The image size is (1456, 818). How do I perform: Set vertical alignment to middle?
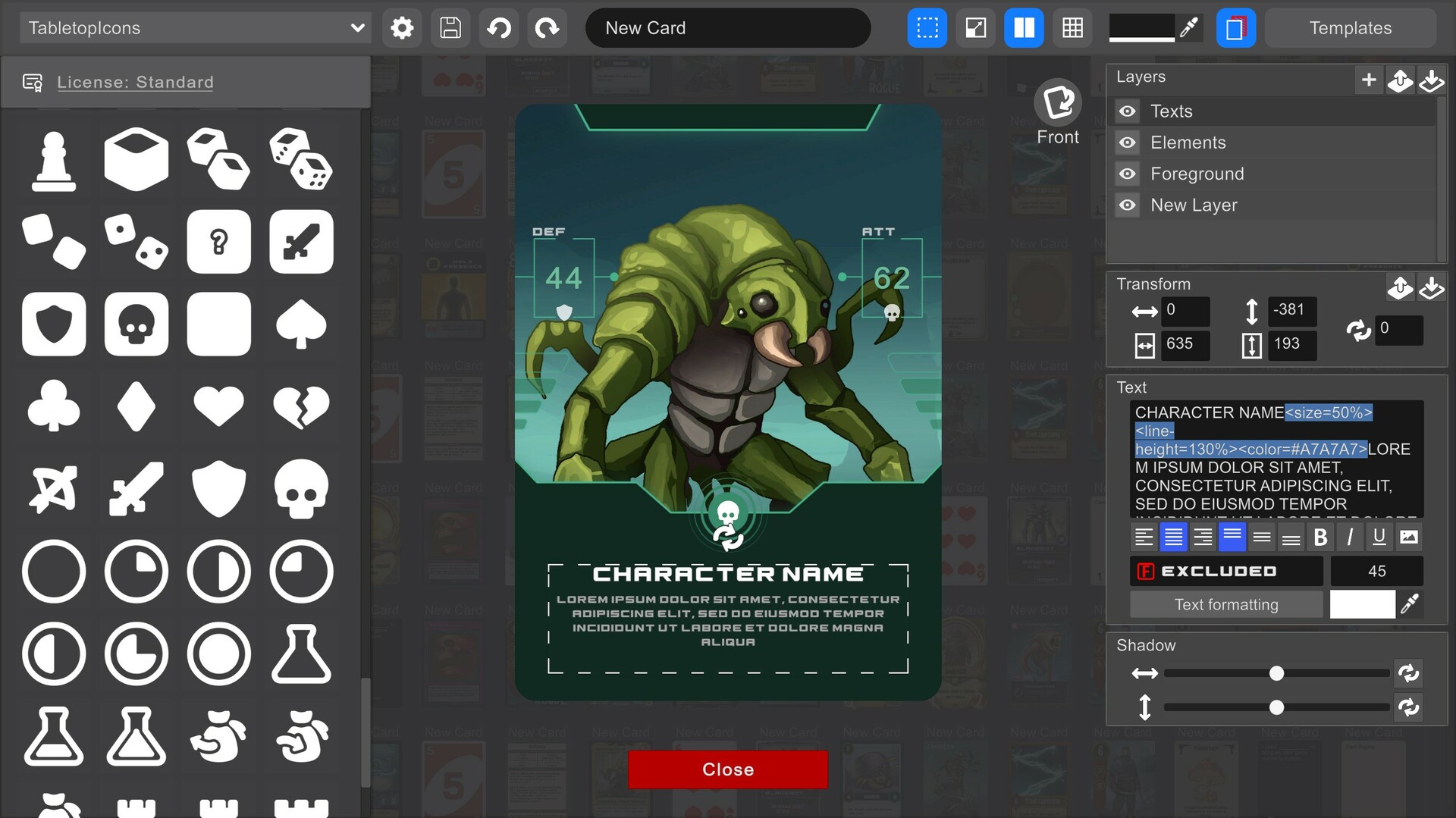tap(1262, 537)
